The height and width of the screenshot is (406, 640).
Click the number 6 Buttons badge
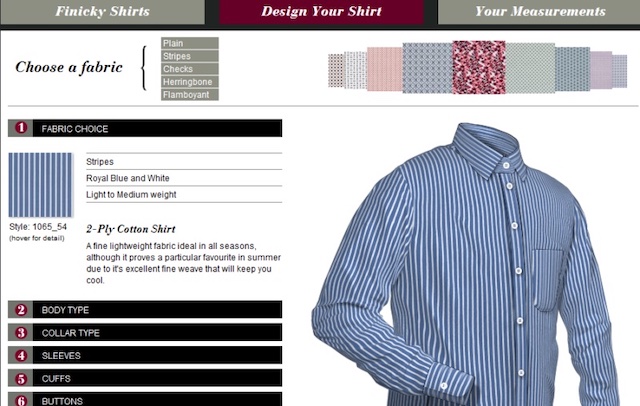click(21, 399)
